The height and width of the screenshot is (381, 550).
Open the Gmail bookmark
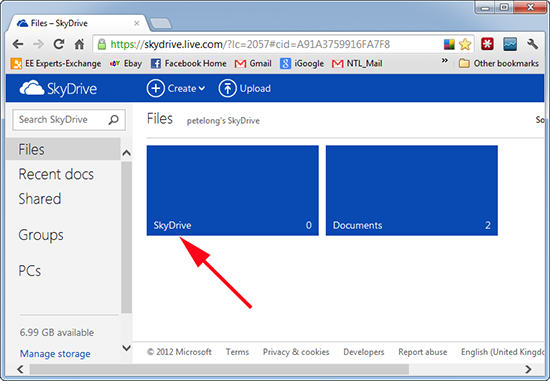pos(253,64)
